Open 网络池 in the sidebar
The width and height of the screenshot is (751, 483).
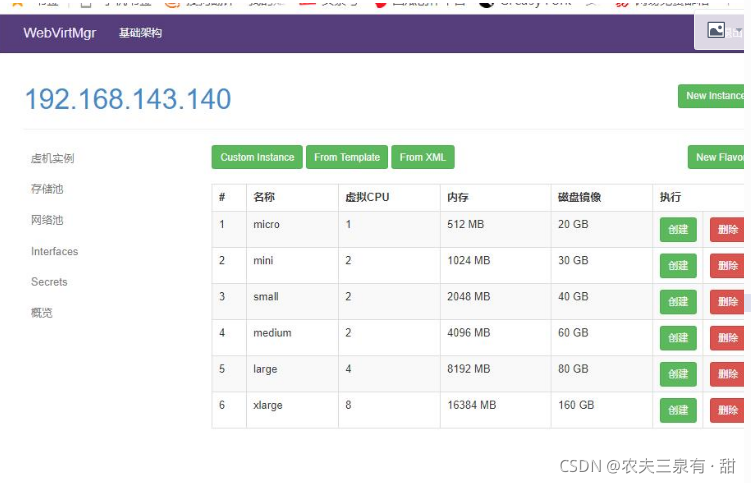click(x=47, y=220)
